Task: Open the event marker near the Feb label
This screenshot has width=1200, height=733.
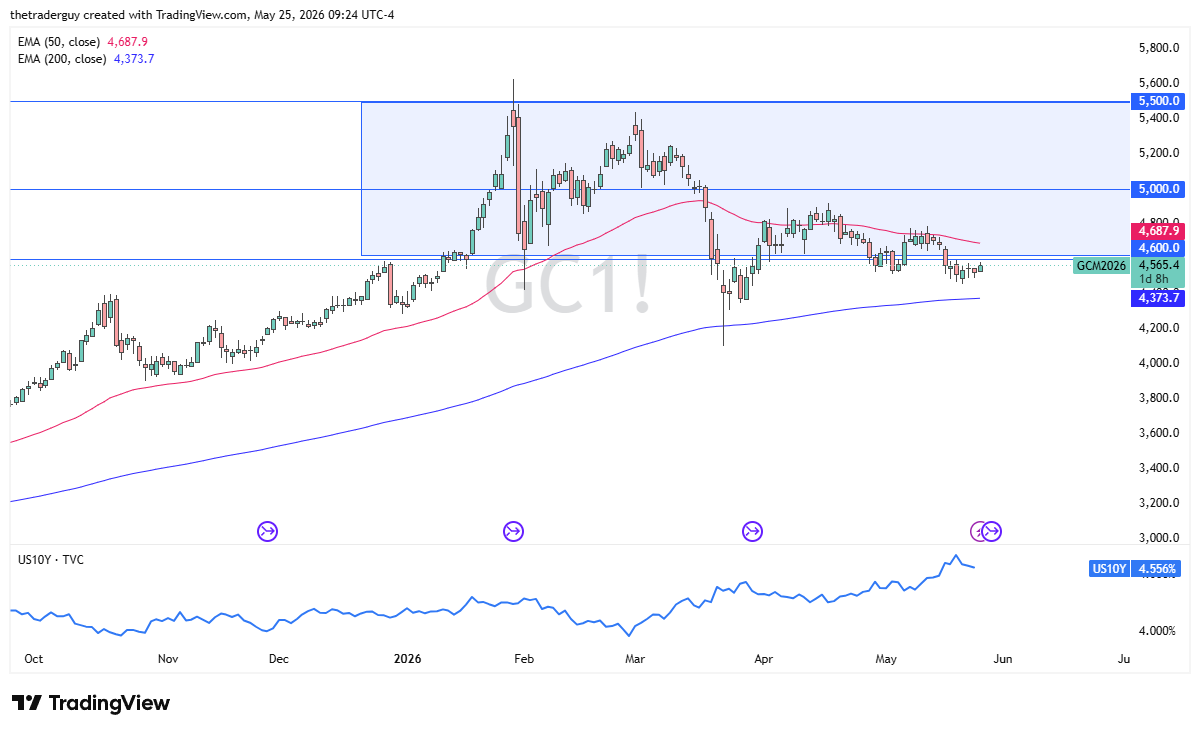Action: click(513, 531)
